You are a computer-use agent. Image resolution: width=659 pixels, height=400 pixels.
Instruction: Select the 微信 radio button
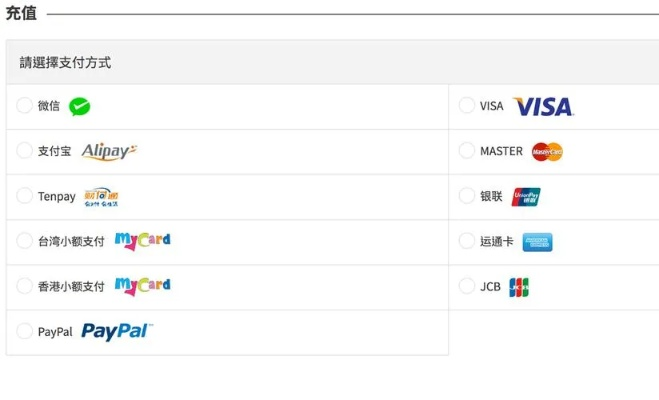(25, 106)
